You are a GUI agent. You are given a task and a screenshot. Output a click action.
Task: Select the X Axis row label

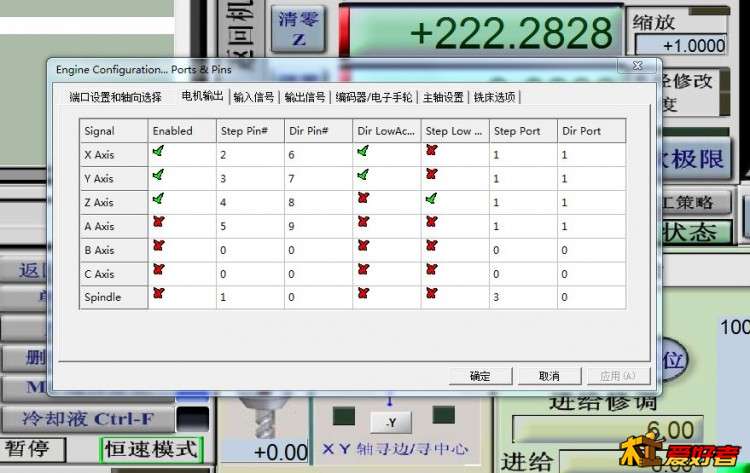pos(114,155)
